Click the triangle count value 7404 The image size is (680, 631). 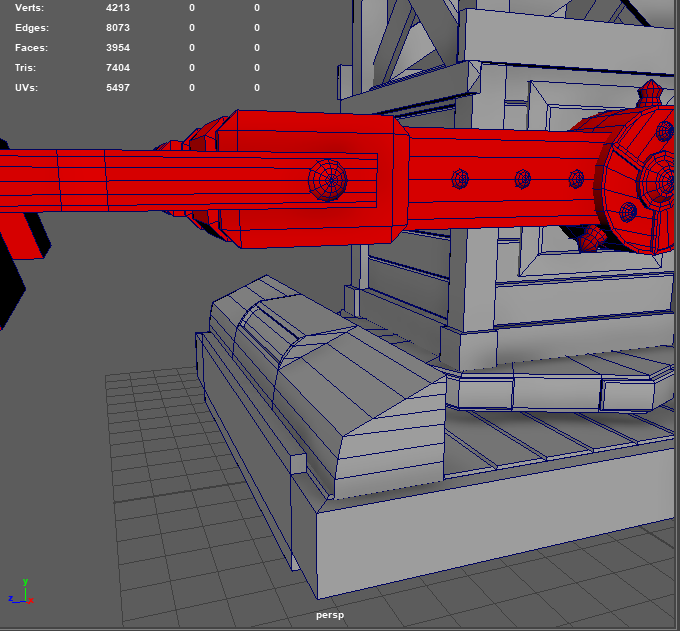click(118, 68)
